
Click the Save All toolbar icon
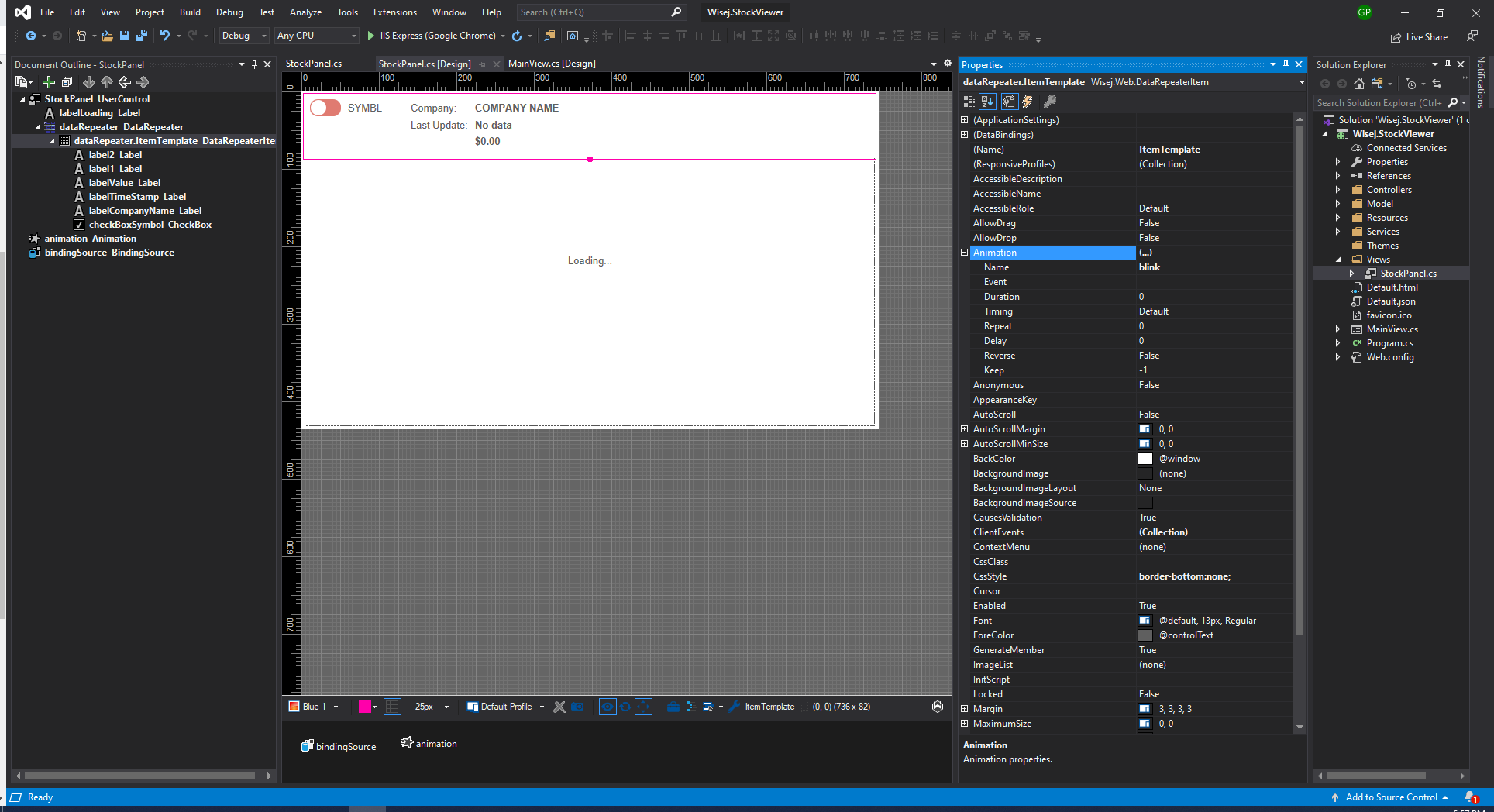141,36
